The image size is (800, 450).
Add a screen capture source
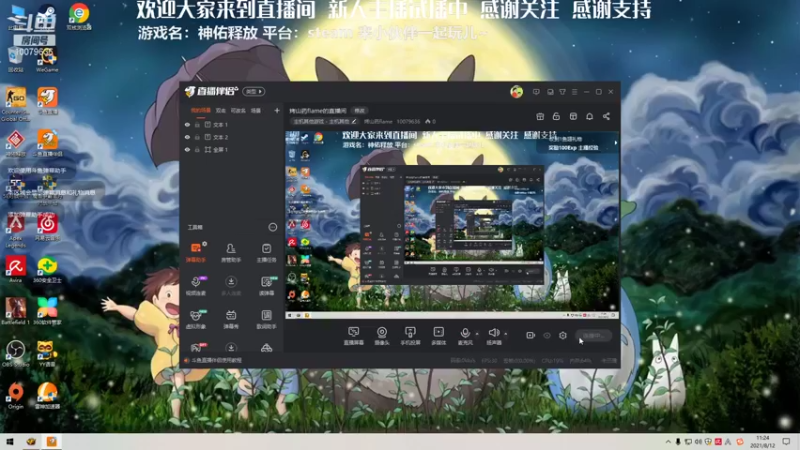(x=353, y=336)
